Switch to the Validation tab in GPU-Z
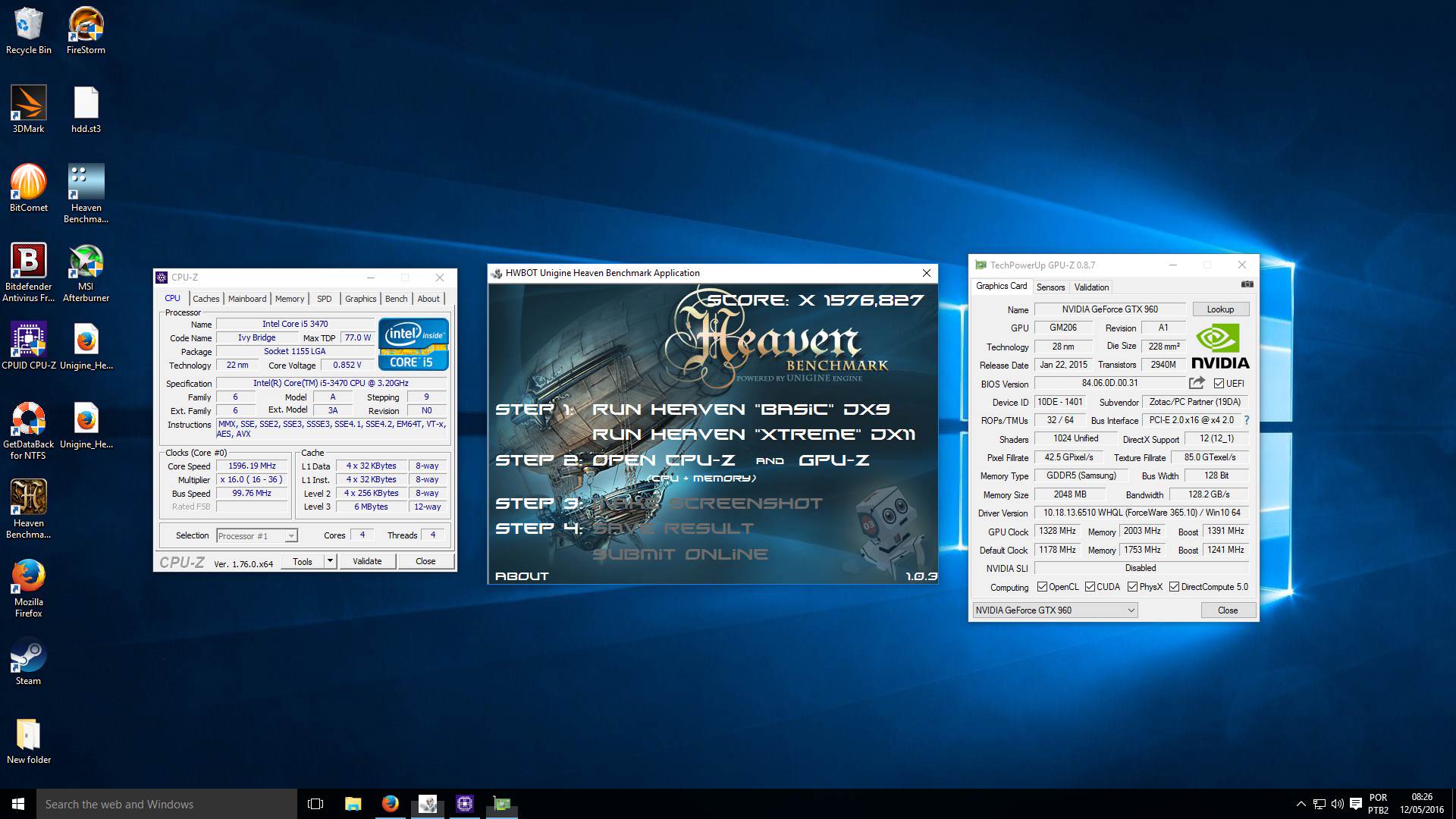 [x=1091, y=287]
